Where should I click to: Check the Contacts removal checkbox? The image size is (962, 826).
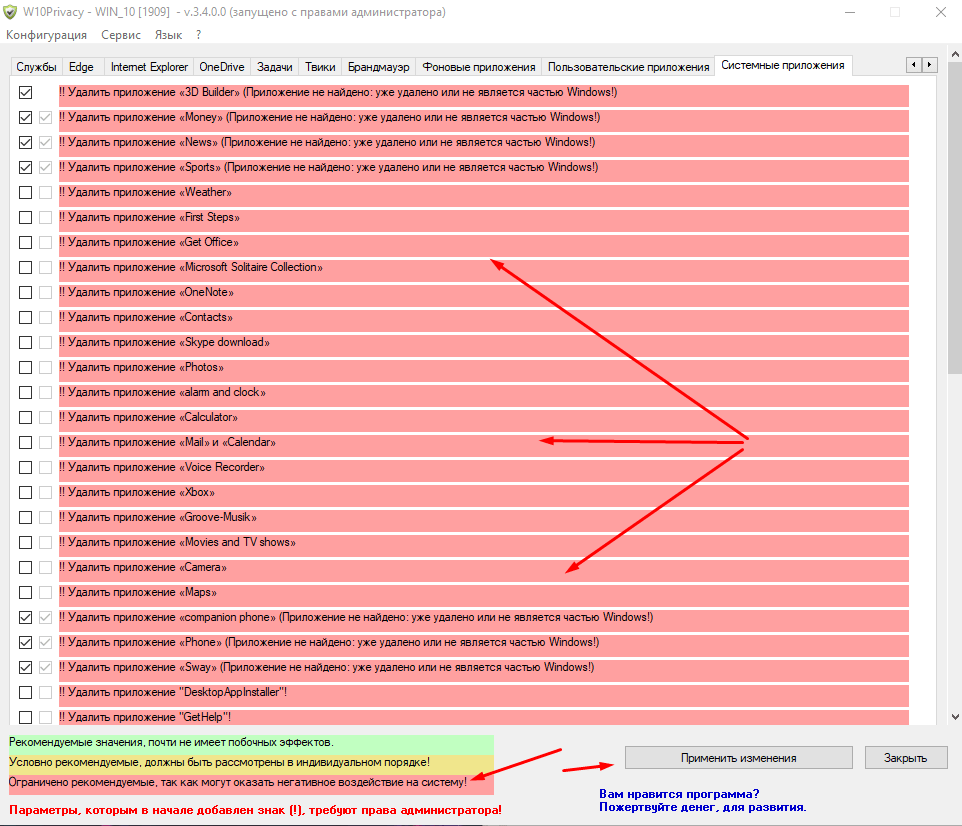[x=25, y=317]
